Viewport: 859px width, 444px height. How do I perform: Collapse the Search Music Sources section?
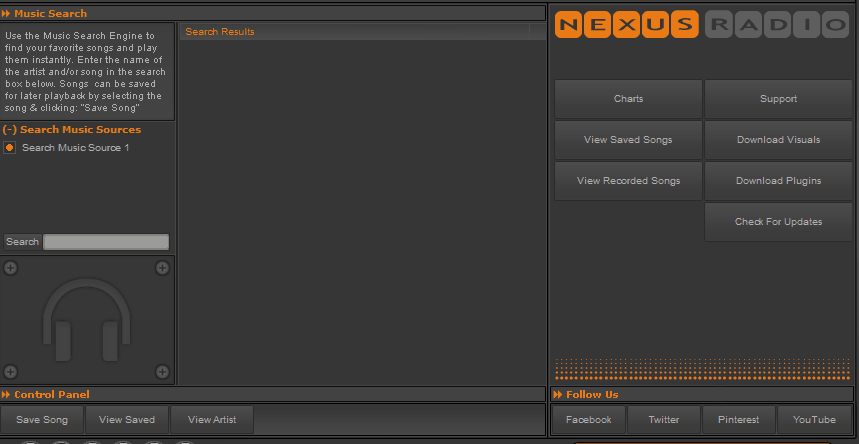(9, 130)
